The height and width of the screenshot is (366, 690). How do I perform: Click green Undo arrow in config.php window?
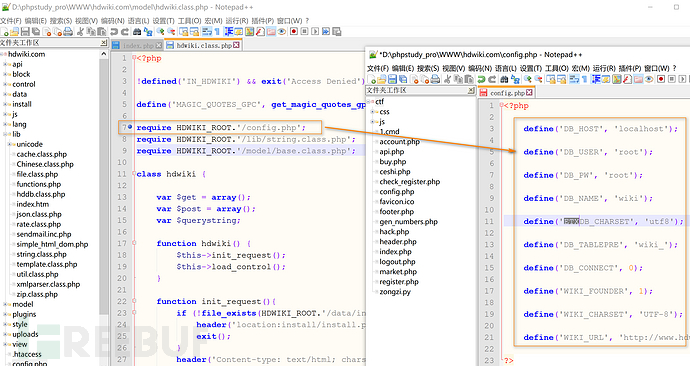481,79
